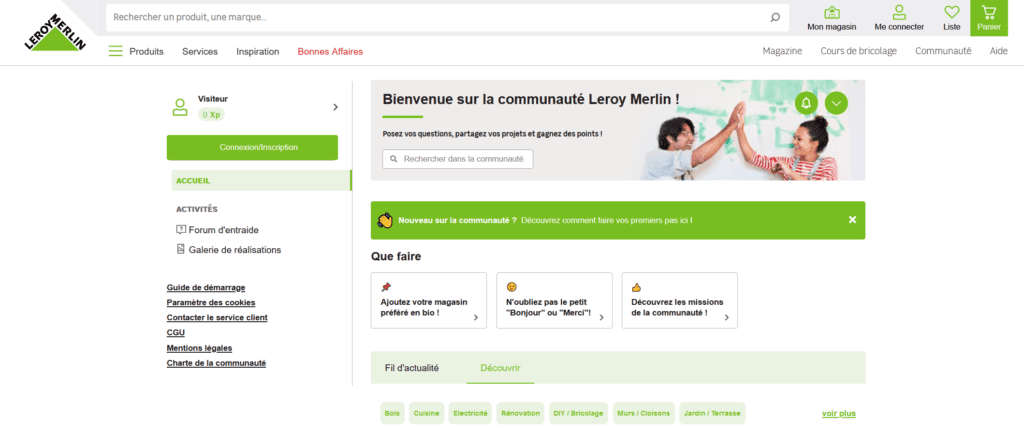Click the Rechercher un produit search field

tap(447, 18)
